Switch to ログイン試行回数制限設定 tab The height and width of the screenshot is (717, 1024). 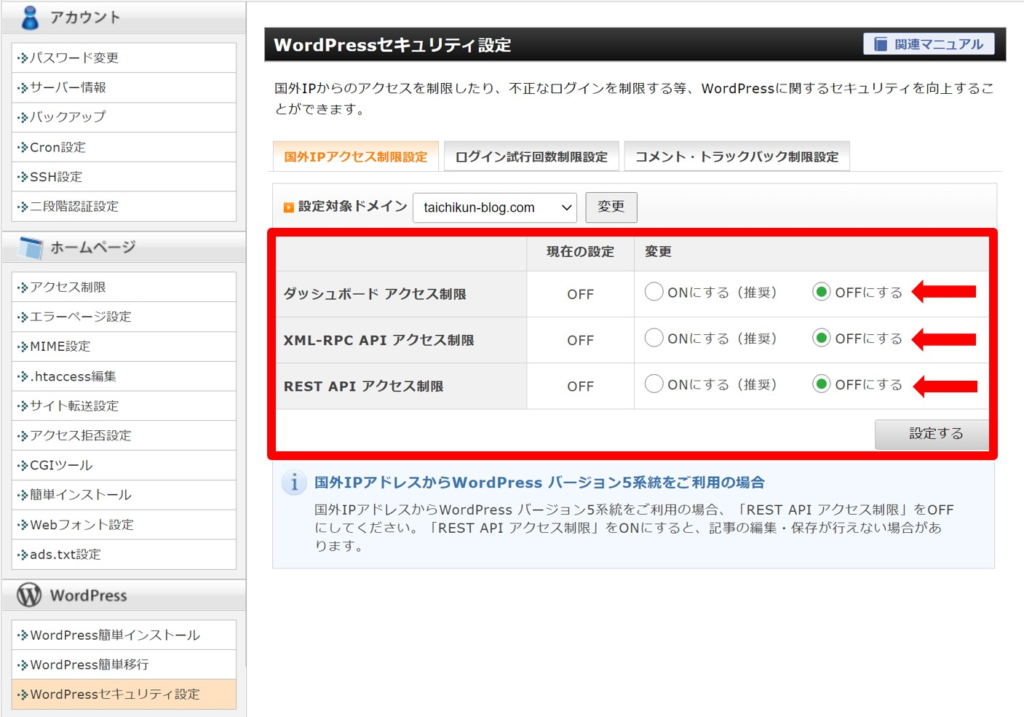tap(531, 157)
